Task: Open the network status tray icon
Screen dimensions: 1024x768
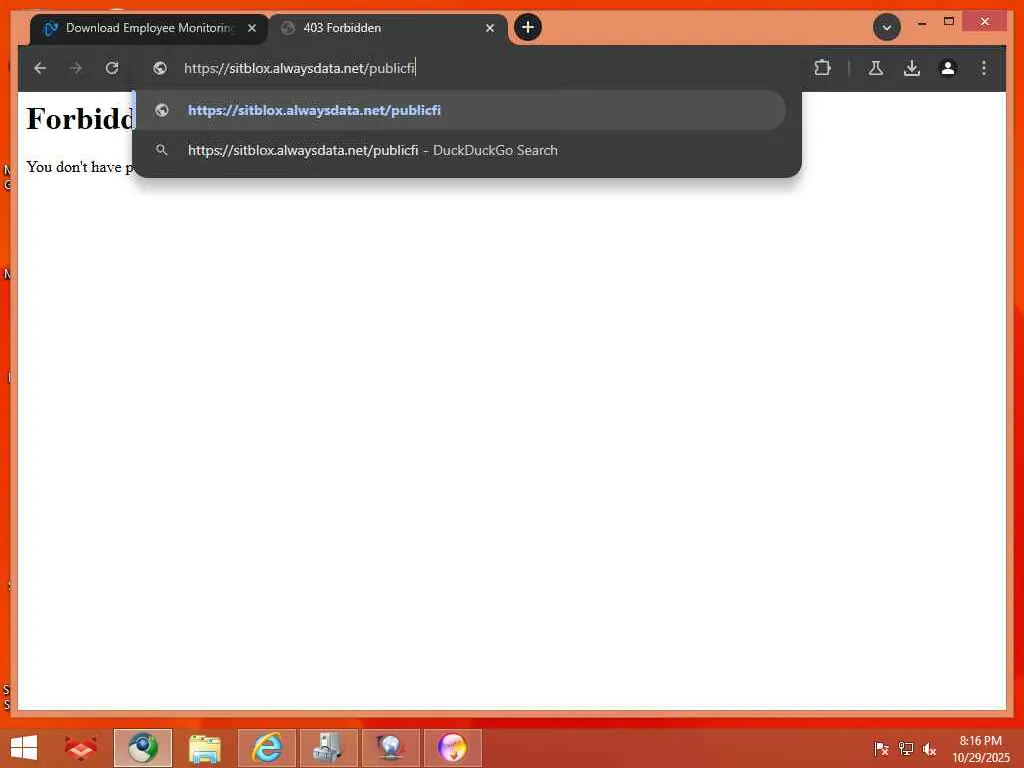Action: (906, 748)
